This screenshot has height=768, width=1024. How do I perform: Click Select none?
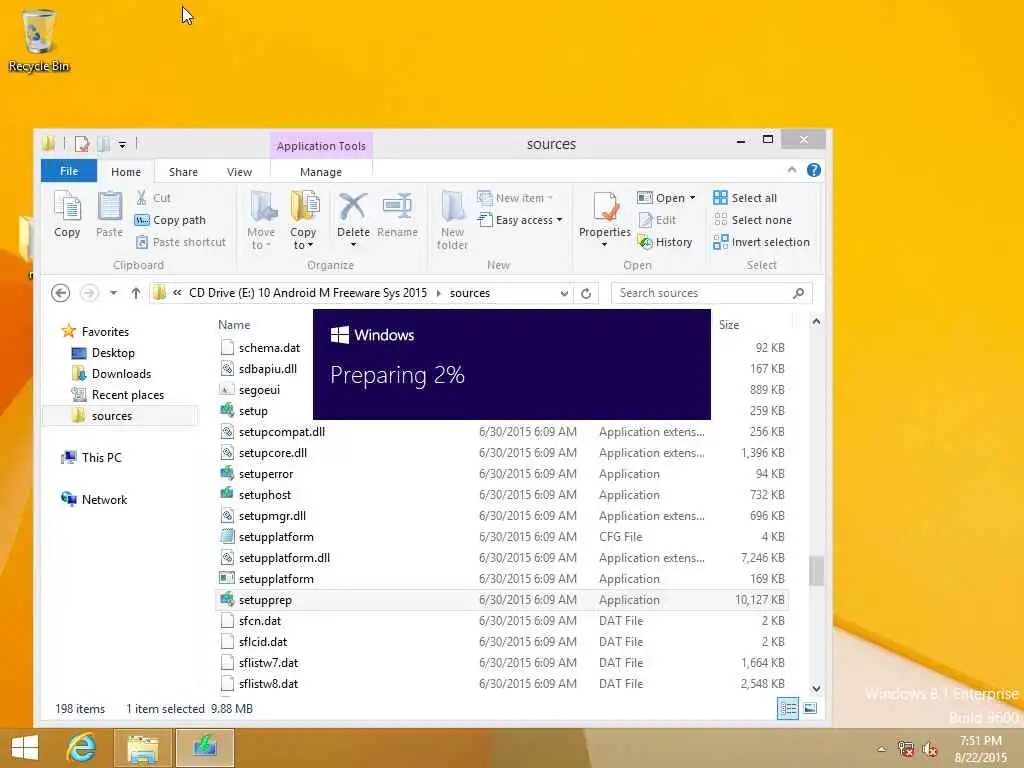752,220
